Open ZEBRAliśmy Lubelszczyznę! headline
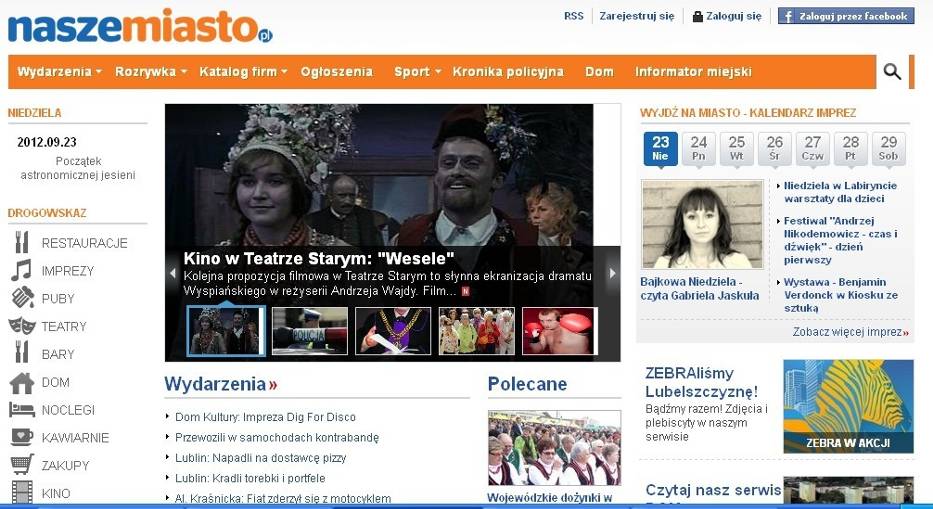 (x=702, y=382)
